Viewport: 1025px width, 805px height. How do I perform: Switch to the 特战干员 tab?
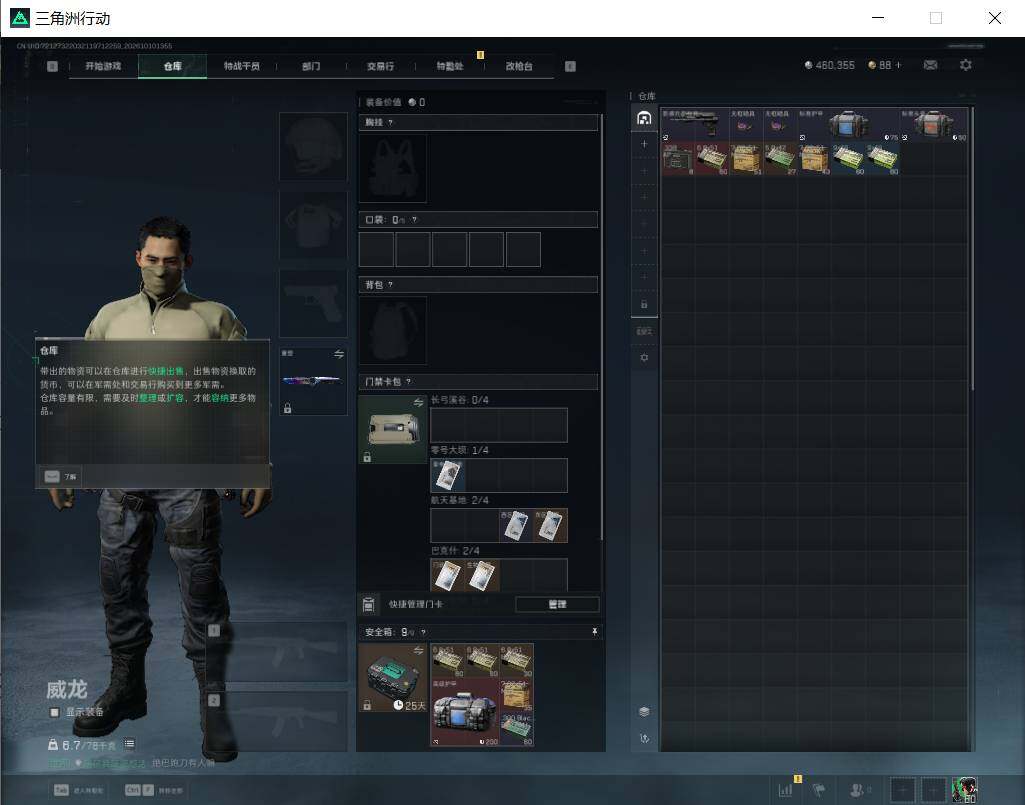click(x=242, y=66)
